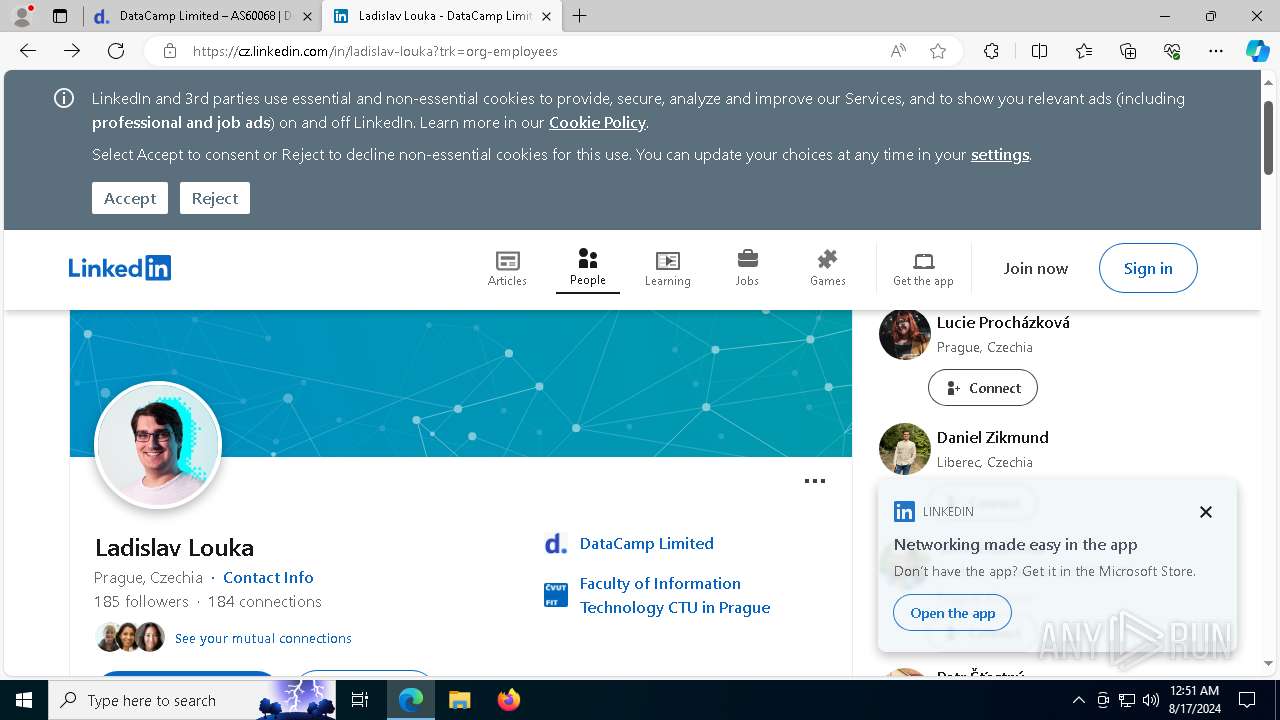Open the Windows Start menu

(24, 700)
